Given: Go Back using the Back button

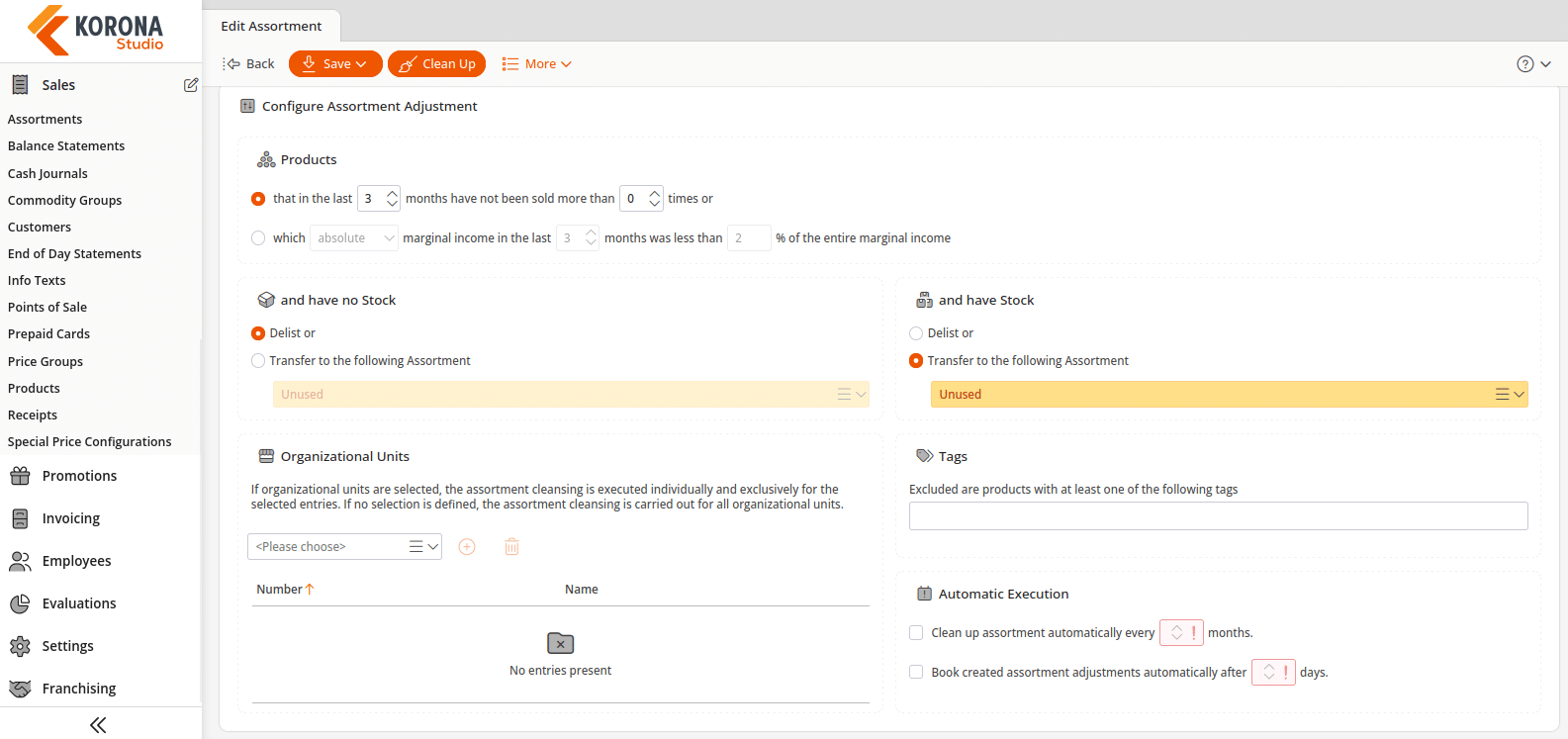Looking at the screenshot, I should pos(249,64).
